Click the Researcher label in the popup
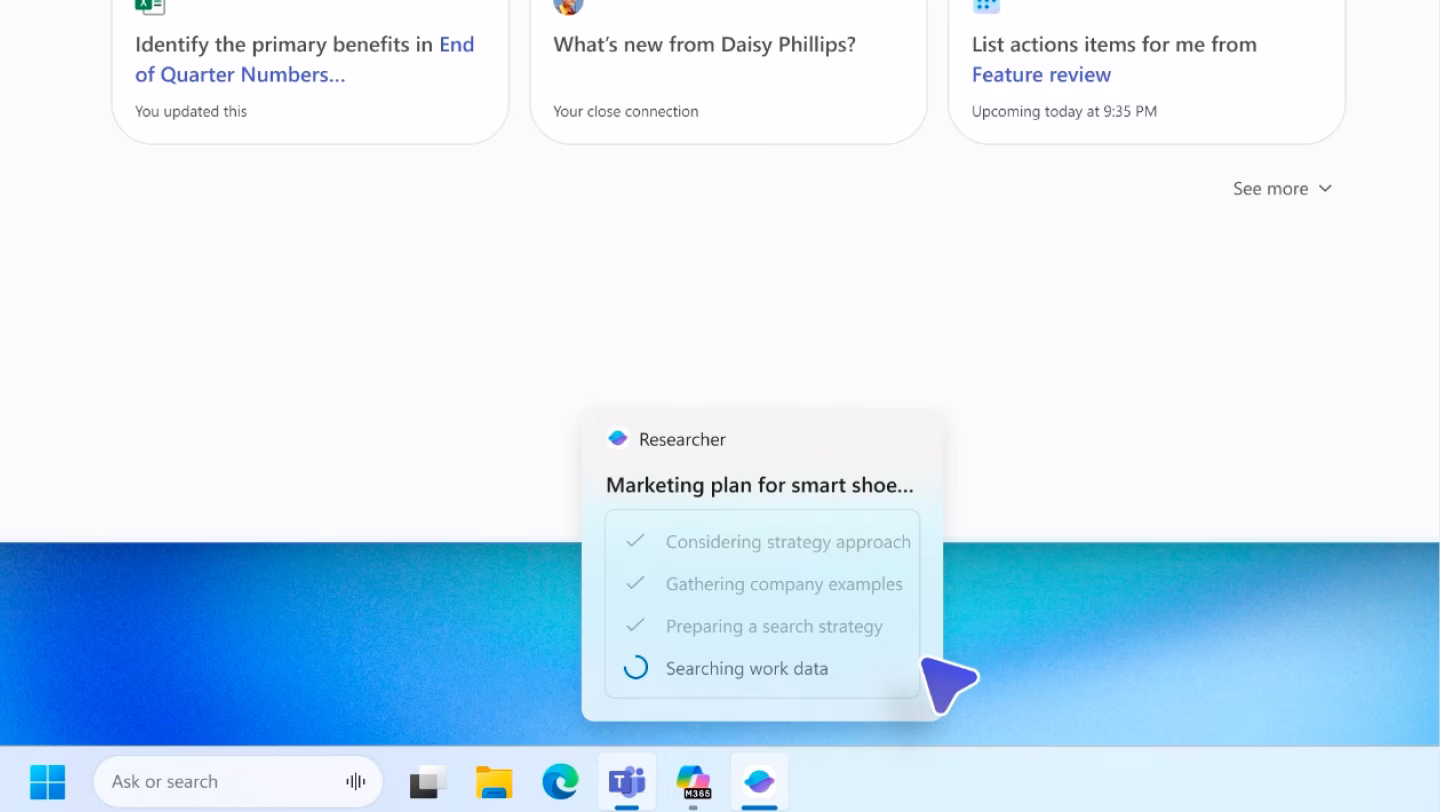The image size is (1440, 812). coord(682,439)
